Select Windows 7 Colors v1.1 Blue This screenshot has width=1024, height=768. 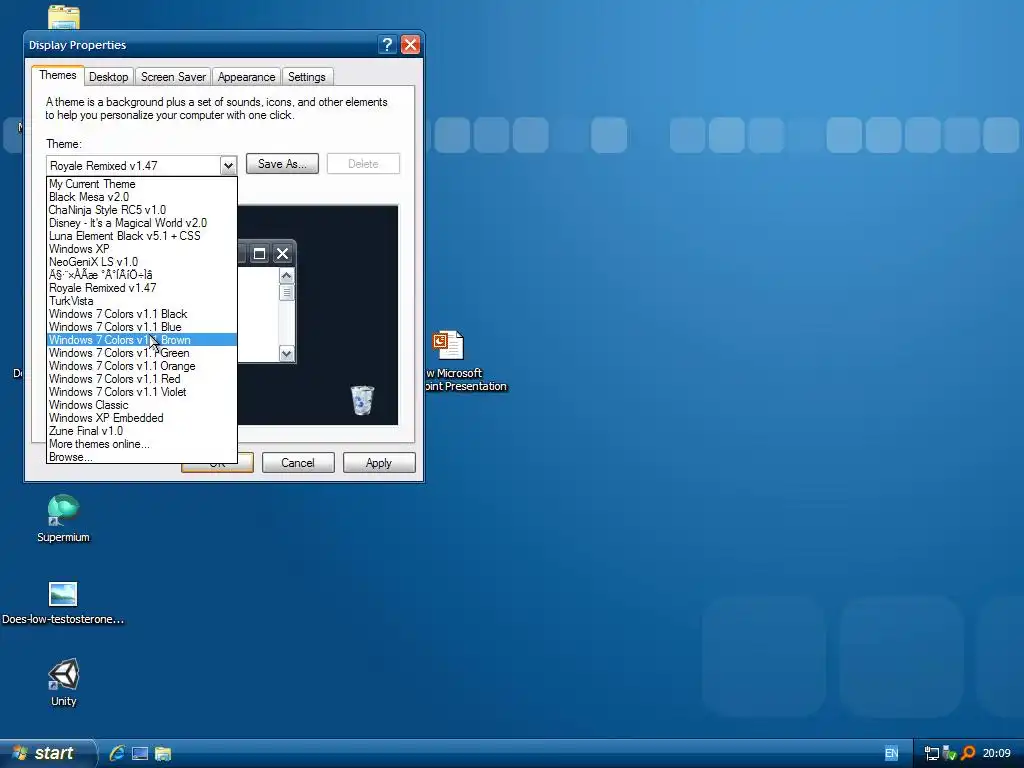click(142, 327)
